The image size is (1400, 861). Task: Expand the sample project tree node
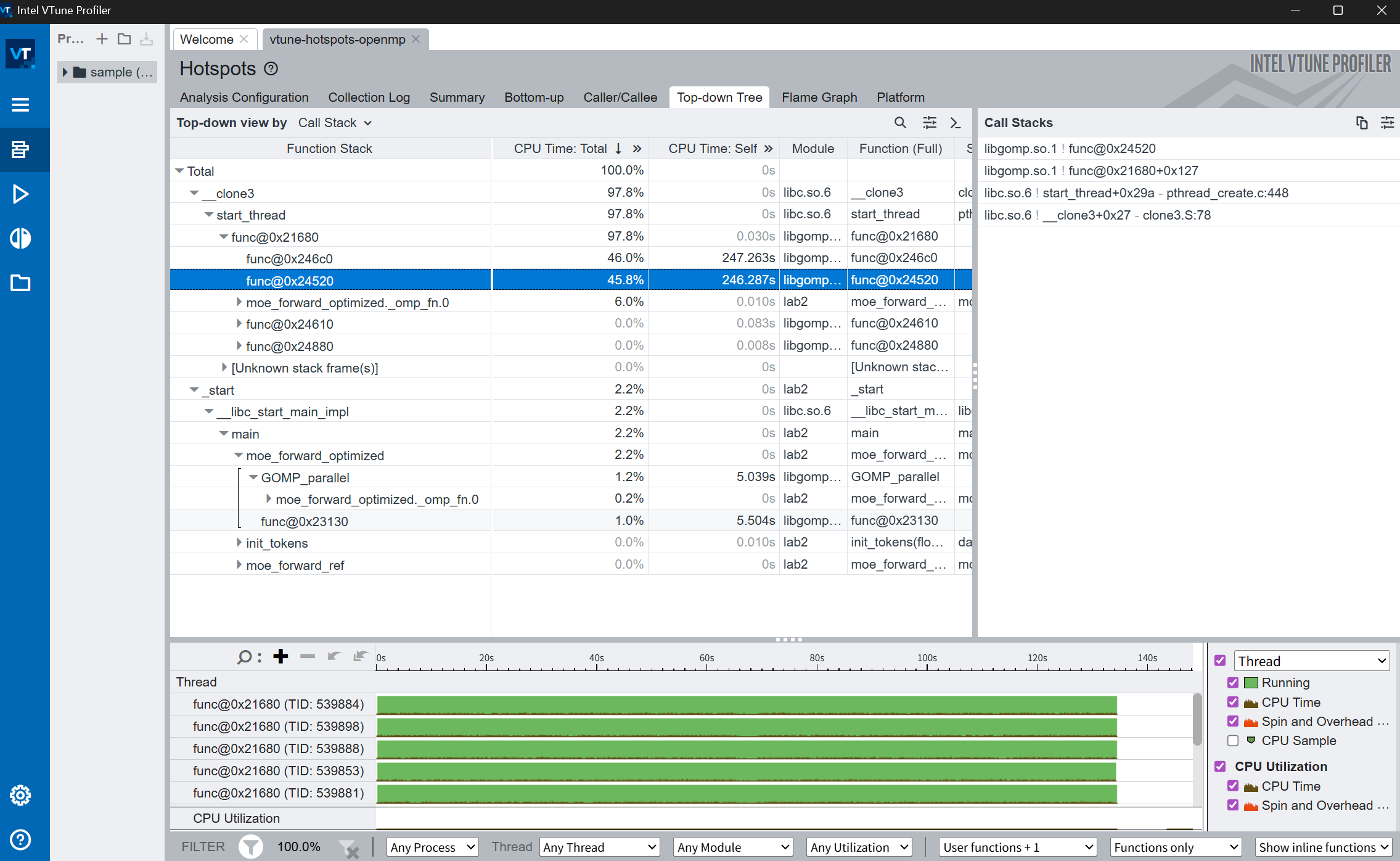point(65,72)
